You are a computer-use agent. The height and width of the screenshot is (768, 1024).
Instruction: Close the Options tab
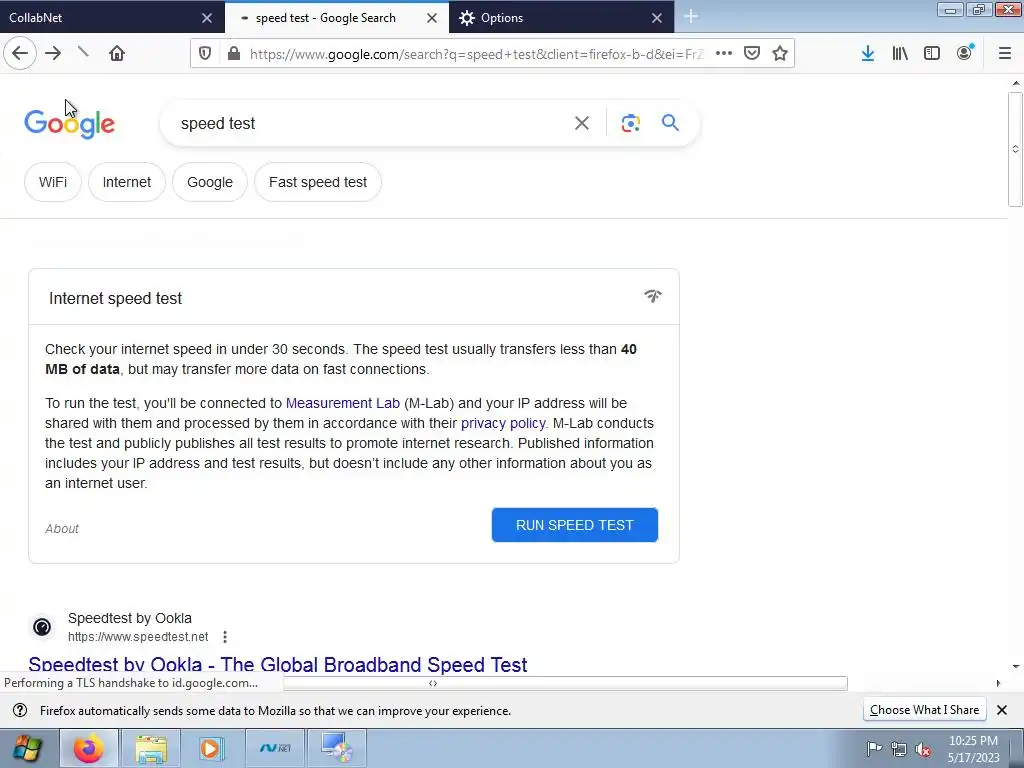(x=657, y=18)
